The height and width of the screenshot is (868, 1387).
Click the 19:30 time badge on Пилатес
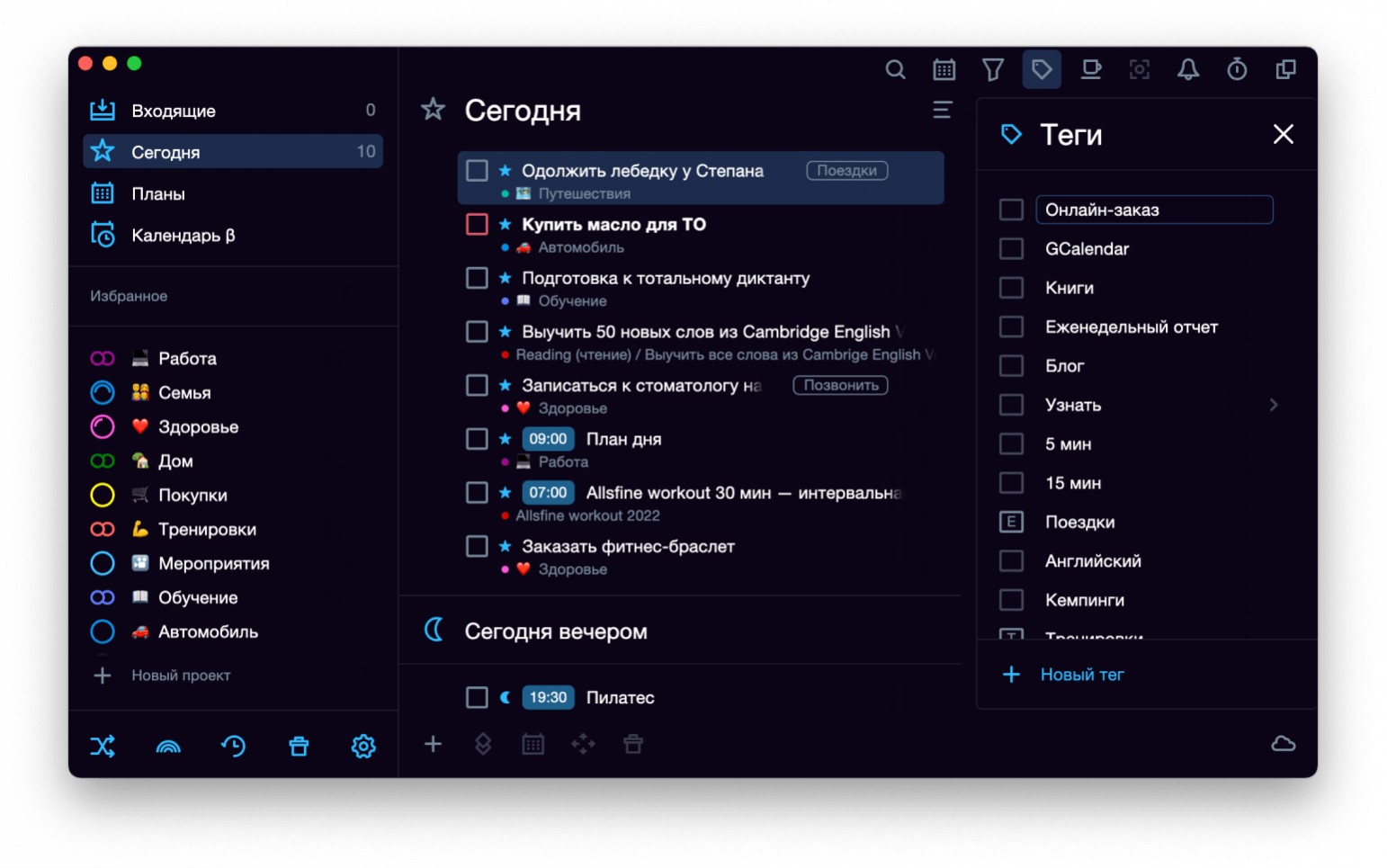pos(548,697)
